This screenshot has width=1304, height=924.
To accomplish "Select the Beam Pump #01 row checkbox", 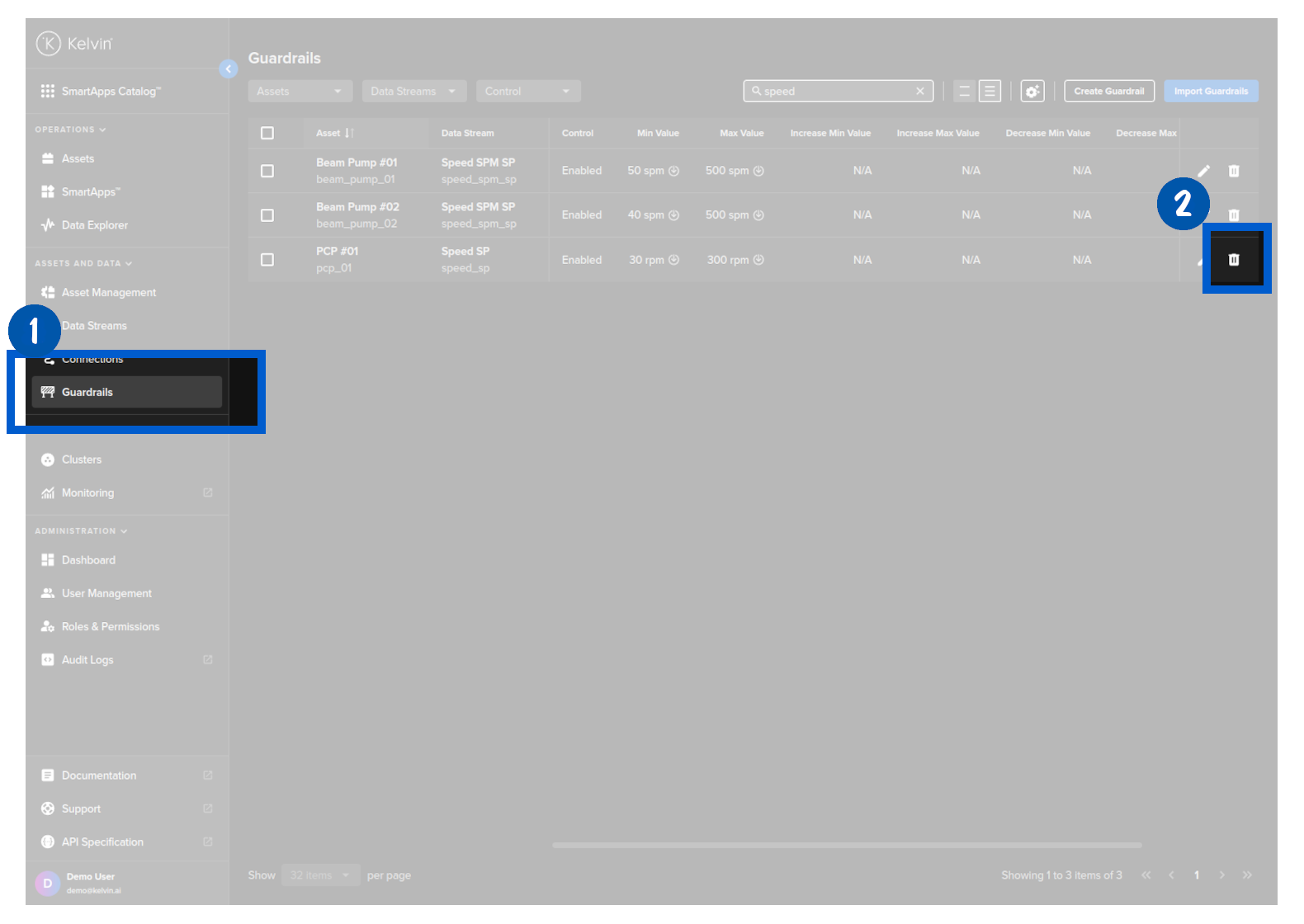I will pyautogui.click(x=267, y=171).
